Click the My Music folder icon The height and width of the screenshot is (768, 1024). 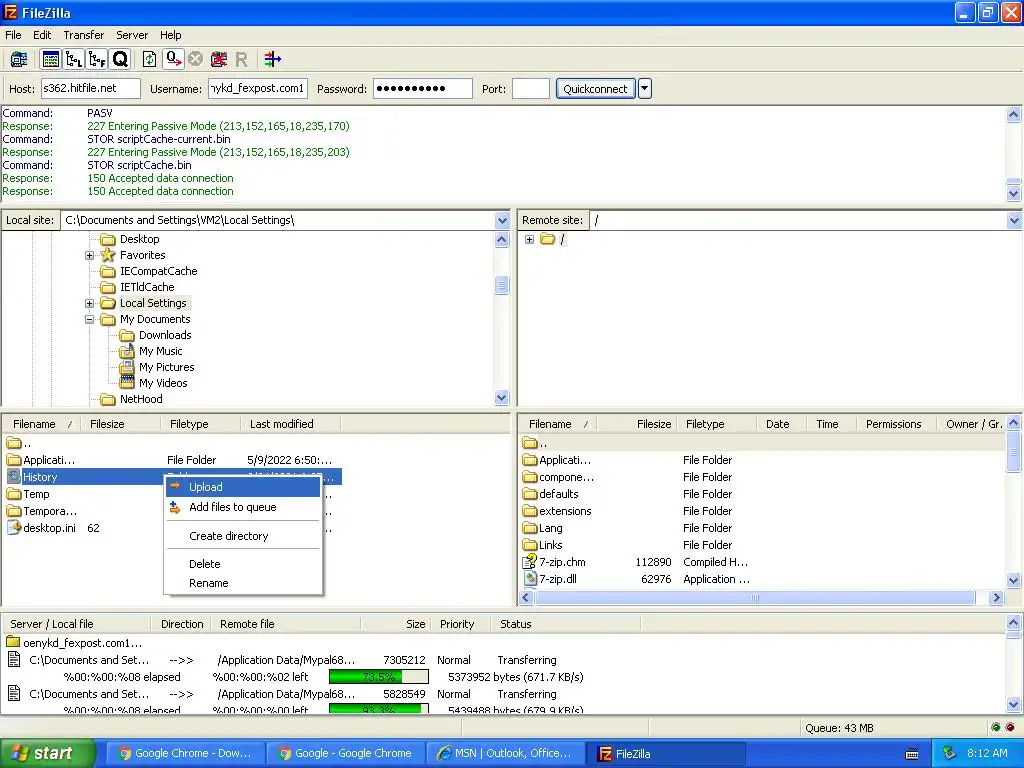click(127, 351)
